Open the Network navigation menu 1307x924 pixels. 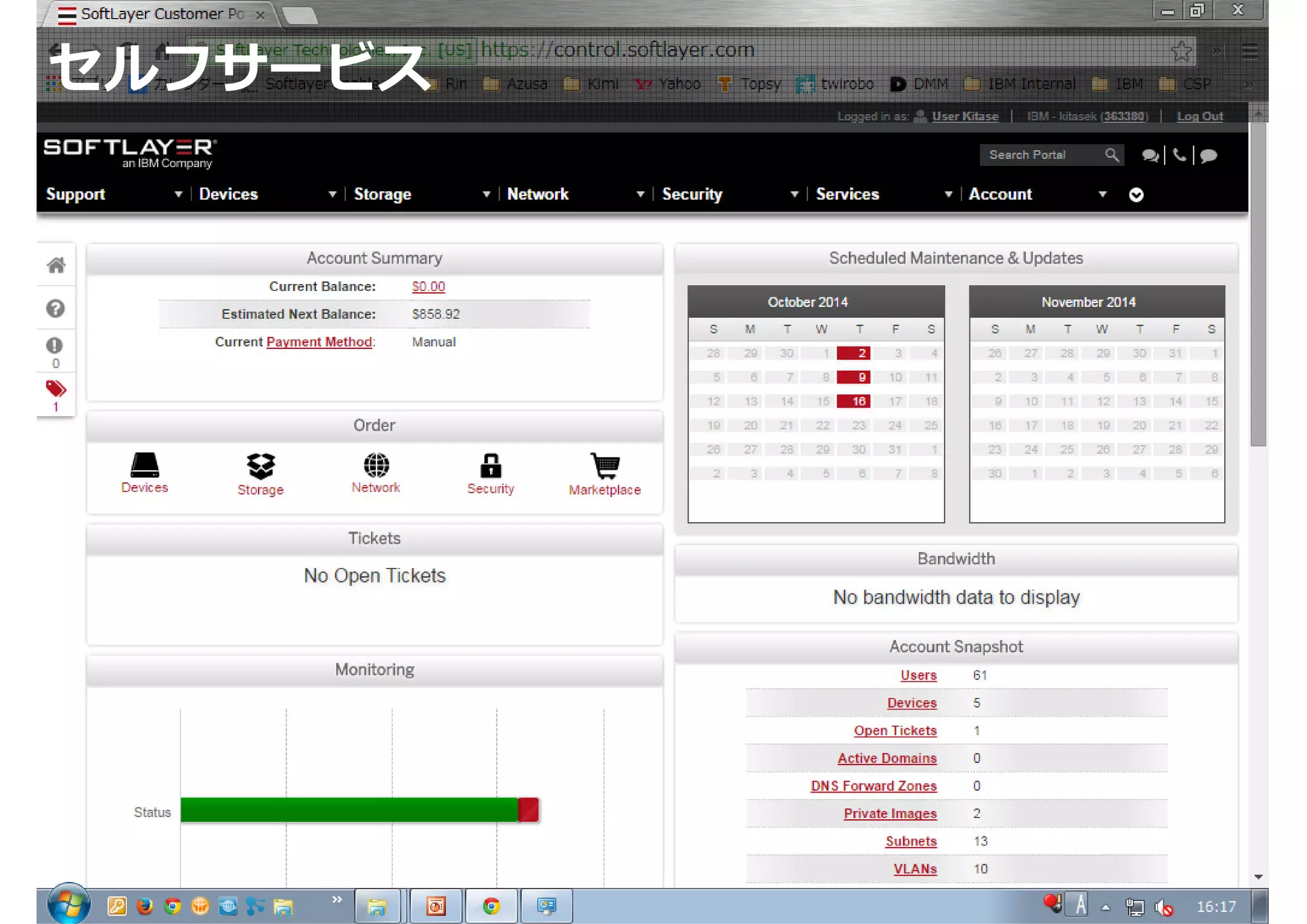pos(537,194)
